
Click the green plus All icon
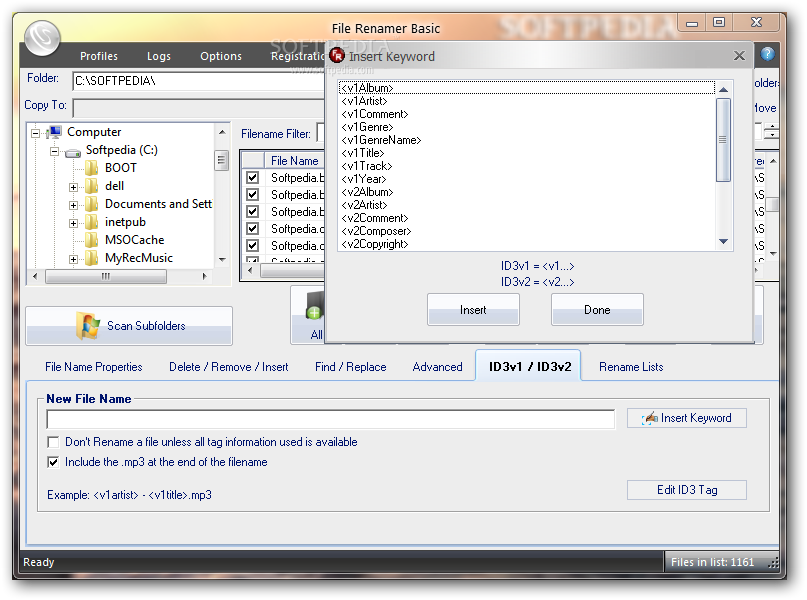(x=314, y=312)
